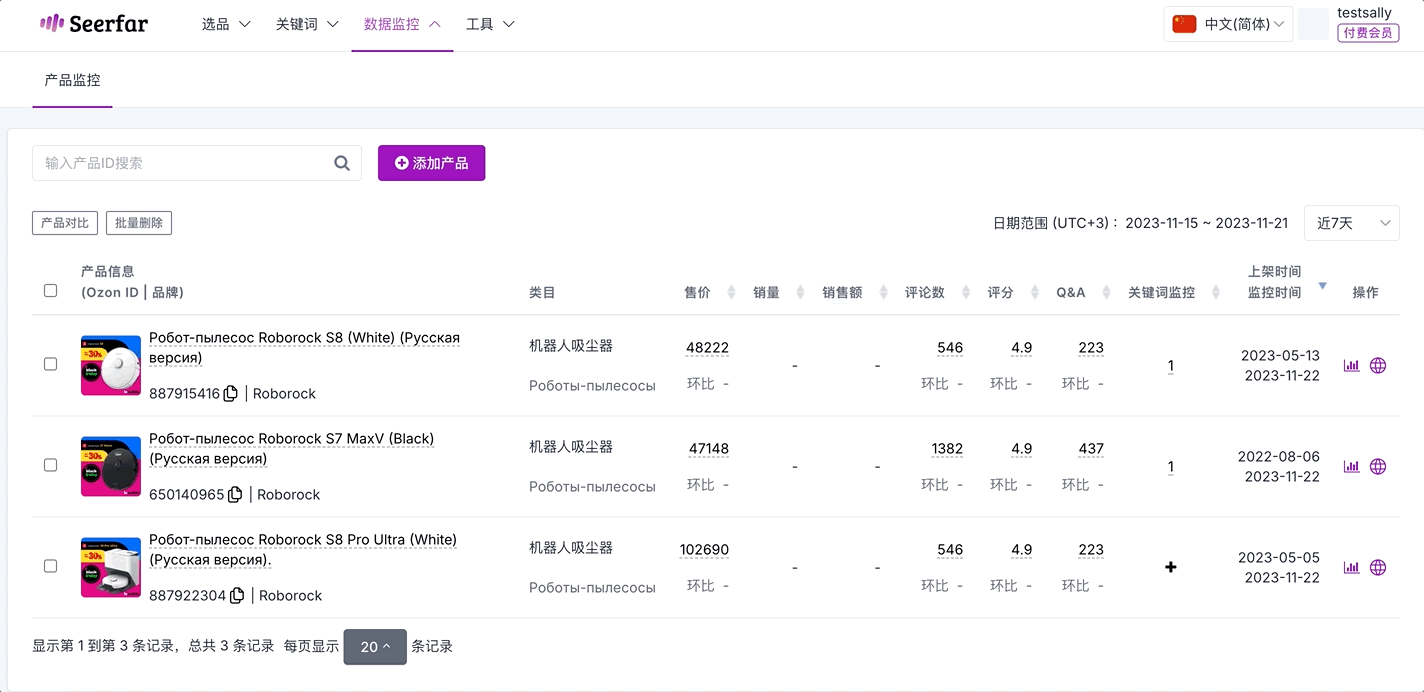The height and width of the screenshot is (692, 1424).
Task: Click the China flag language icon
Action: [x=1184, y=24]
